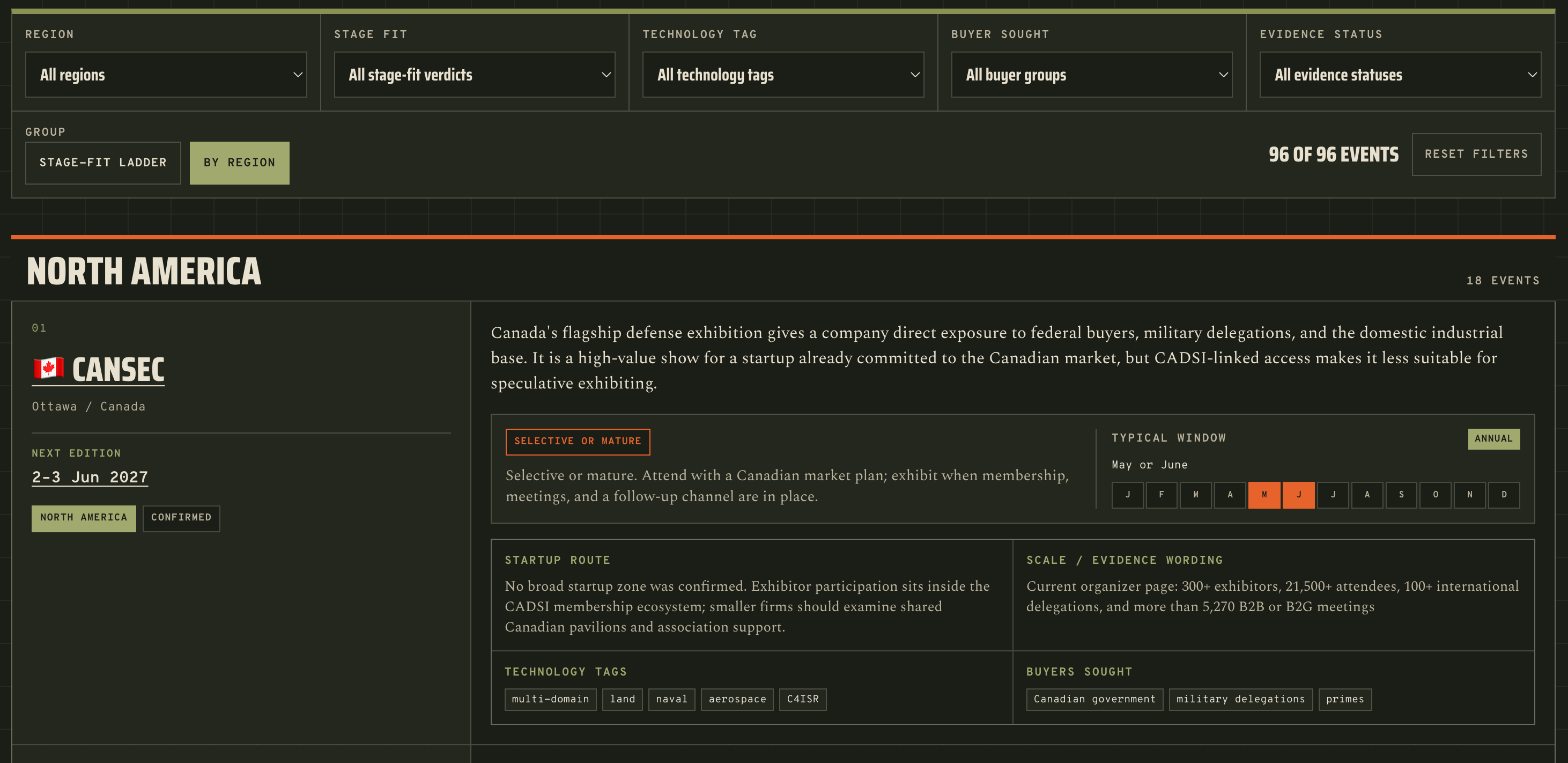Open the All stage-fit verdicts dropdown
Screen dimensions: 1568x763
(474, 75)
